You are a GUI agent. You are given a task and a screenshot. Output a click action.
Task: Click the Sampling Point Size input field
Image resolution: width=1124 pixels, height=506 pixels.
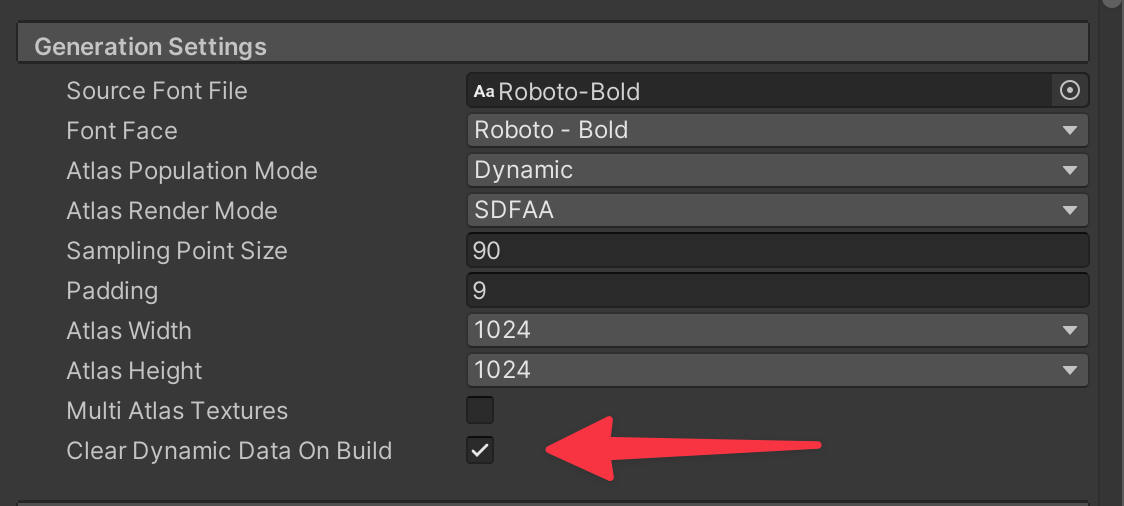[777, 250]
